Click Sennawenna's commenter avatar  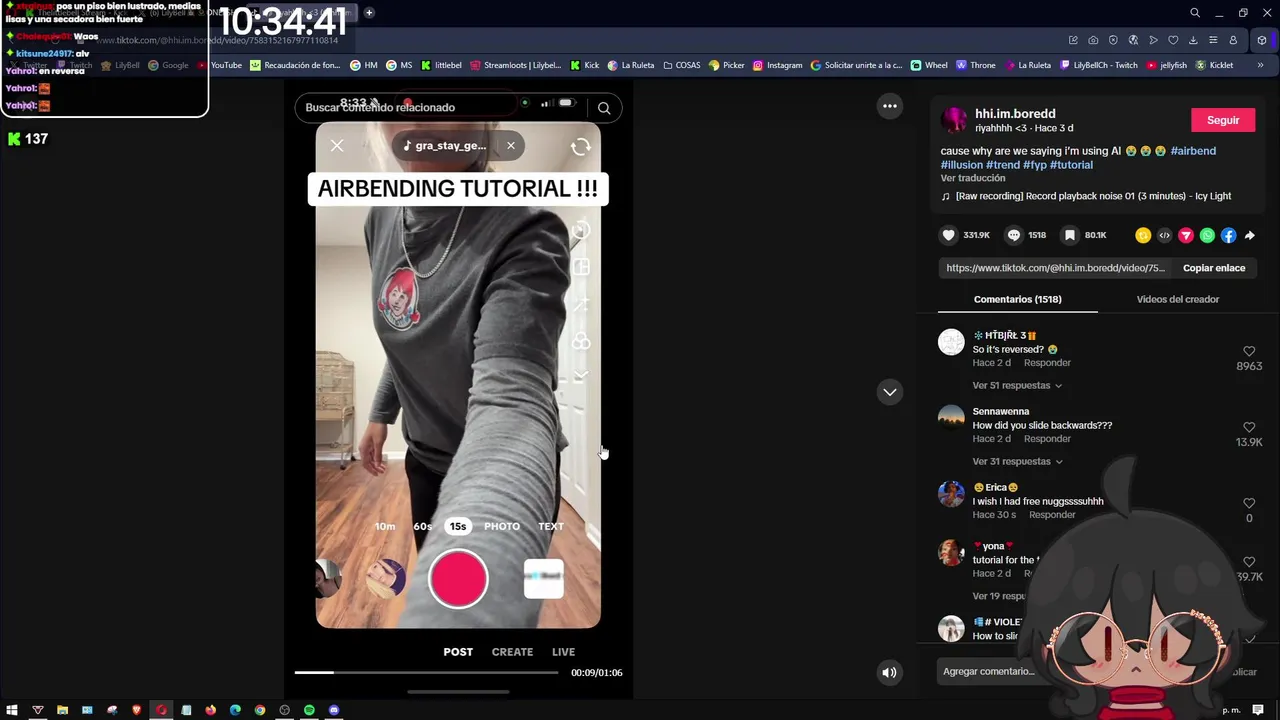point(951,418)
